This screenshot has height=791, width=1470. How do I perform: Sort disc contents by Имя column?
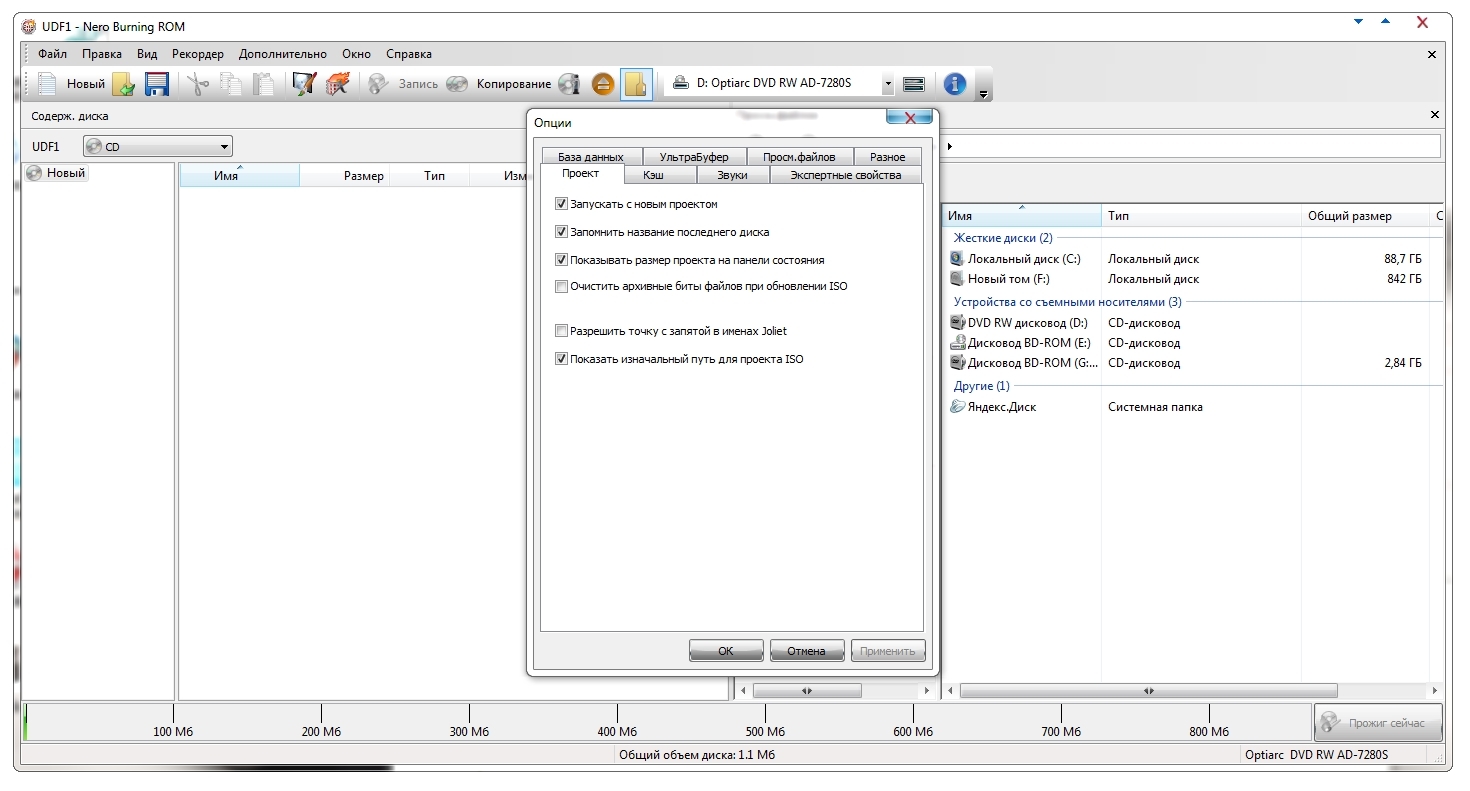[x=239, y=176]
